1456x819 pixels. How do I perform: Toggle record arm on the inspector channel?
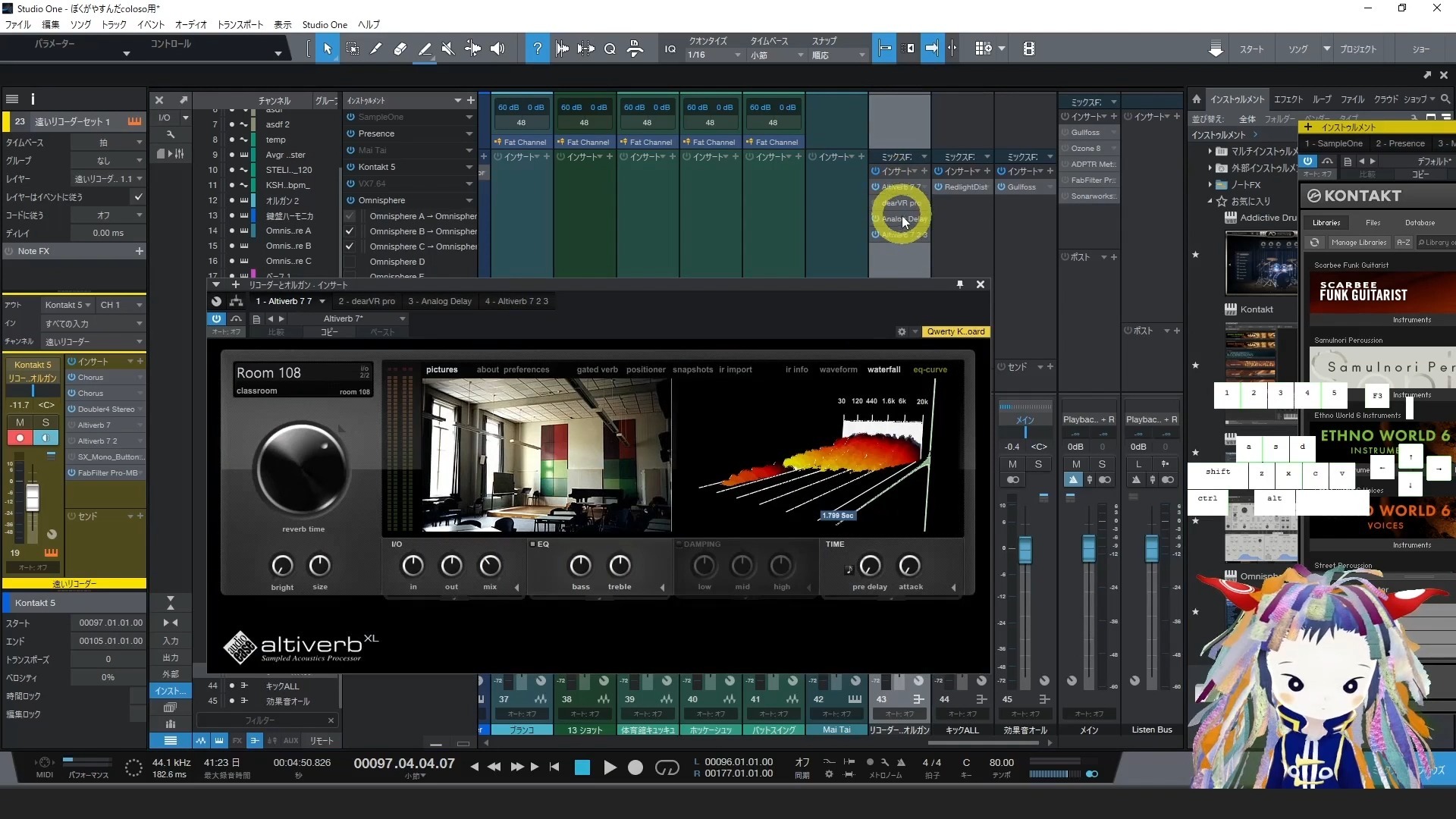pos(20,438)
